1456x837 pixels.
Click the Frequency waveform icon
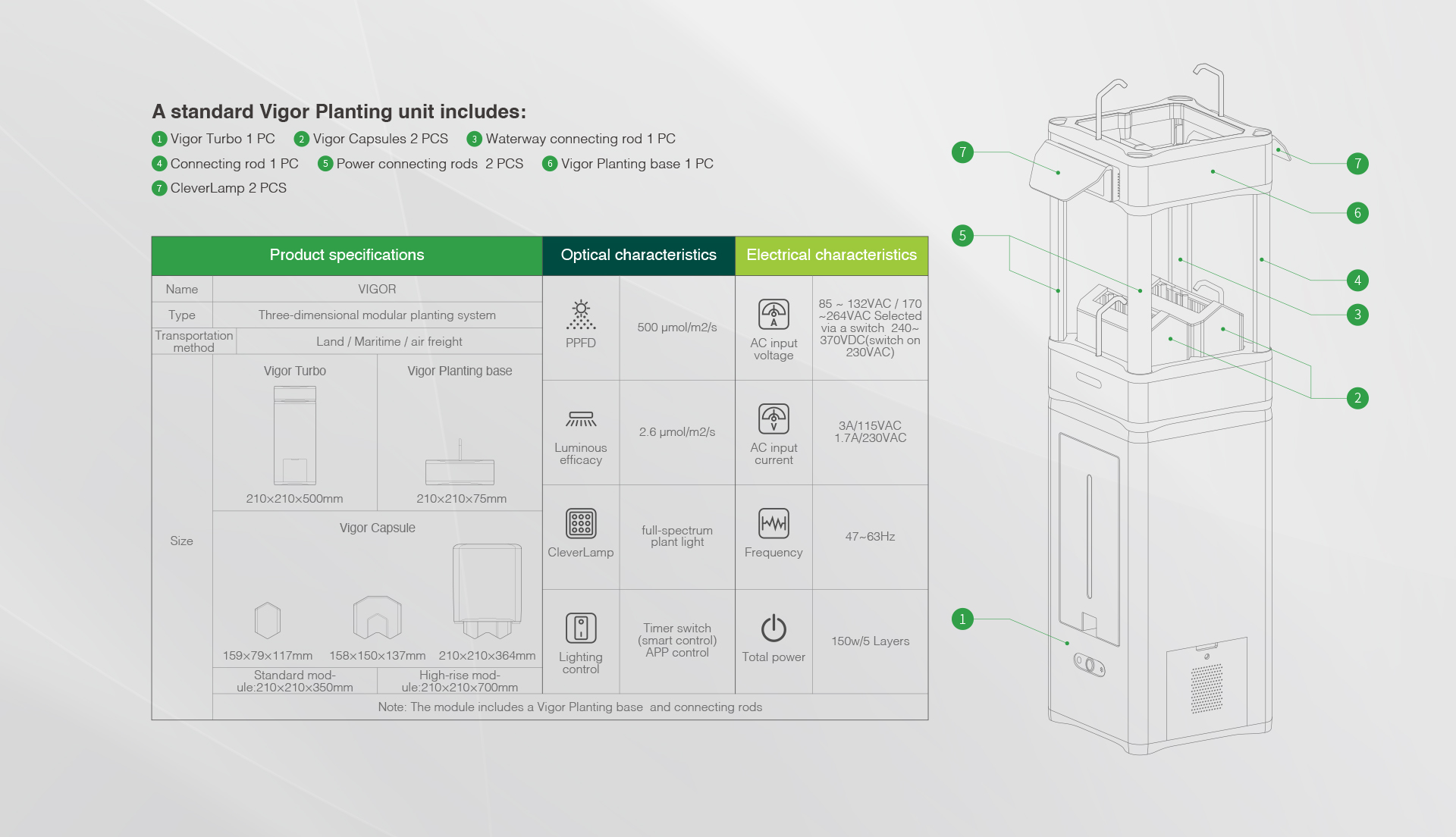[773, 523]
